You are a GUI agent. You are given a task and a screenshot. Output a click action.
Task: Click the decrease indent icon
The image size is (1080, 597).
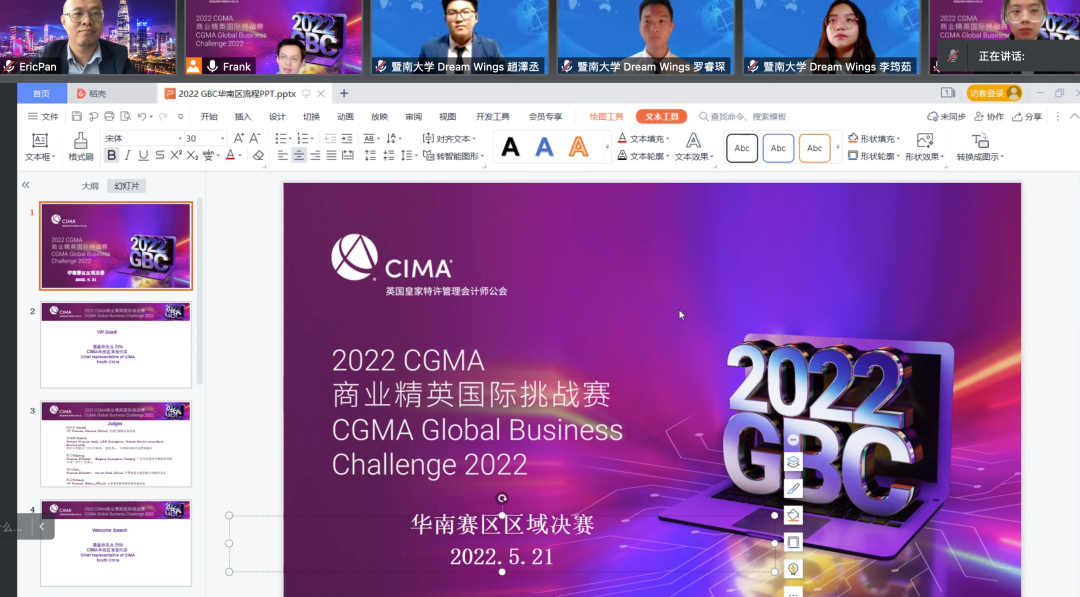(330, 138)
